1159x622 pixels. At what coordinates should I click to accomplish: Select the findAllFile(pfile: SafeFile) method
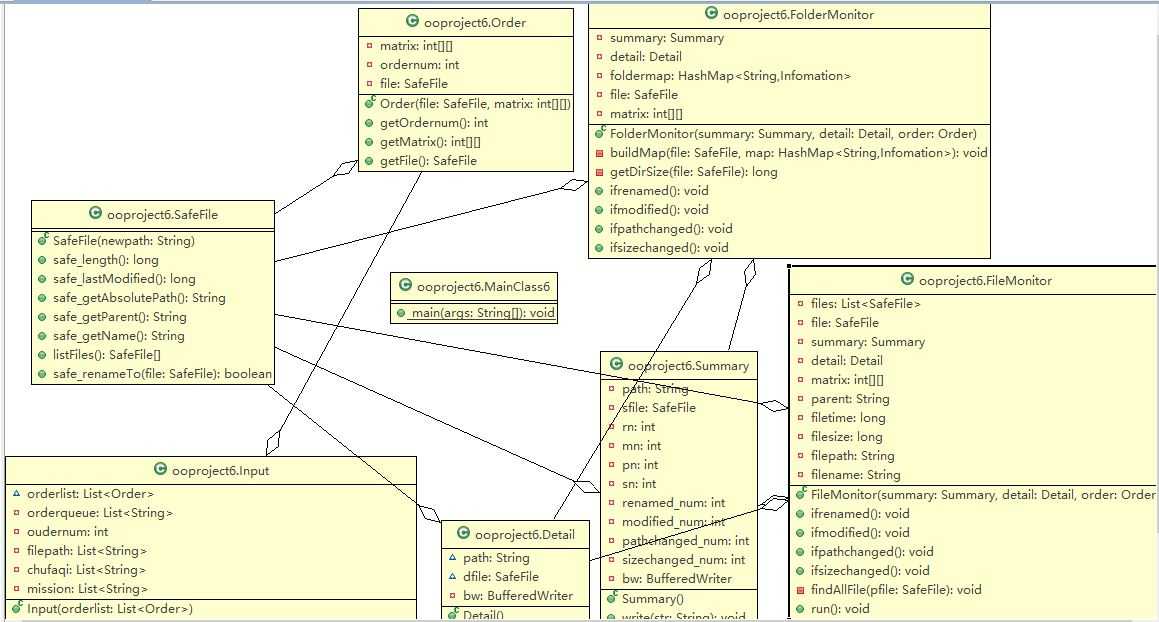[896, 590]
